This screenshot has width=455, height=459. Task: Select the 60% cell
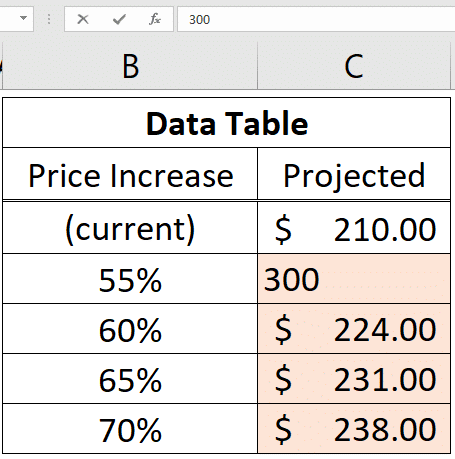tap(130, 329)
